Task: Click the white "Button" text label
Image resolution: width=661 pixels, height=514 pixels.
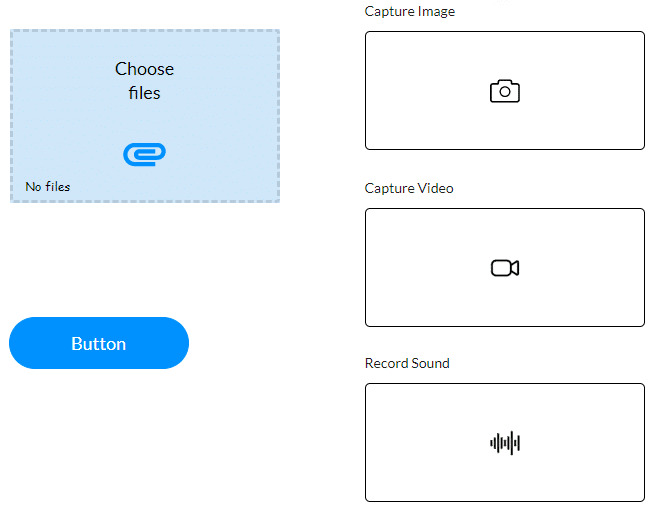Action: (98, 344)
